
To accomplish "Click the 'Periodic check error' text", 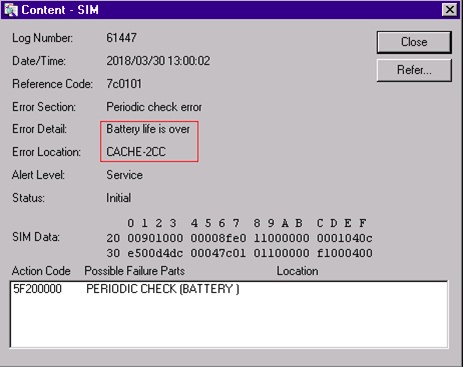I will point(154,107).
